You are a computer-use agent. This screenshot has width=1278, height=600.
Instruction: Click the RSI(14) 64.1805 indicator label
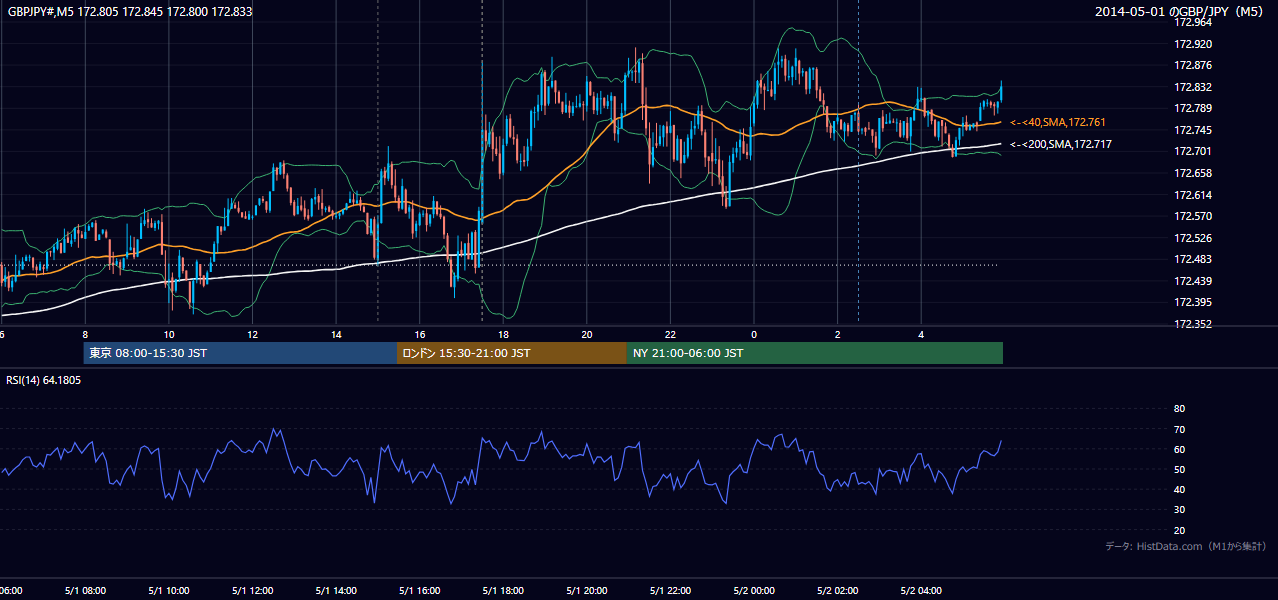[x=44, y=380]
